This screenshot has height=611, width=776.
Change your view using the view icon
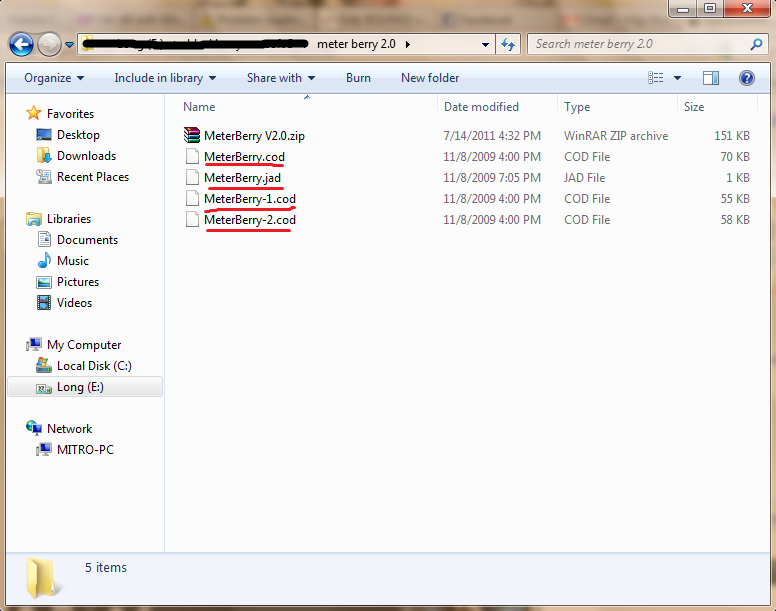pyautogui.click(x=656, y=78)
